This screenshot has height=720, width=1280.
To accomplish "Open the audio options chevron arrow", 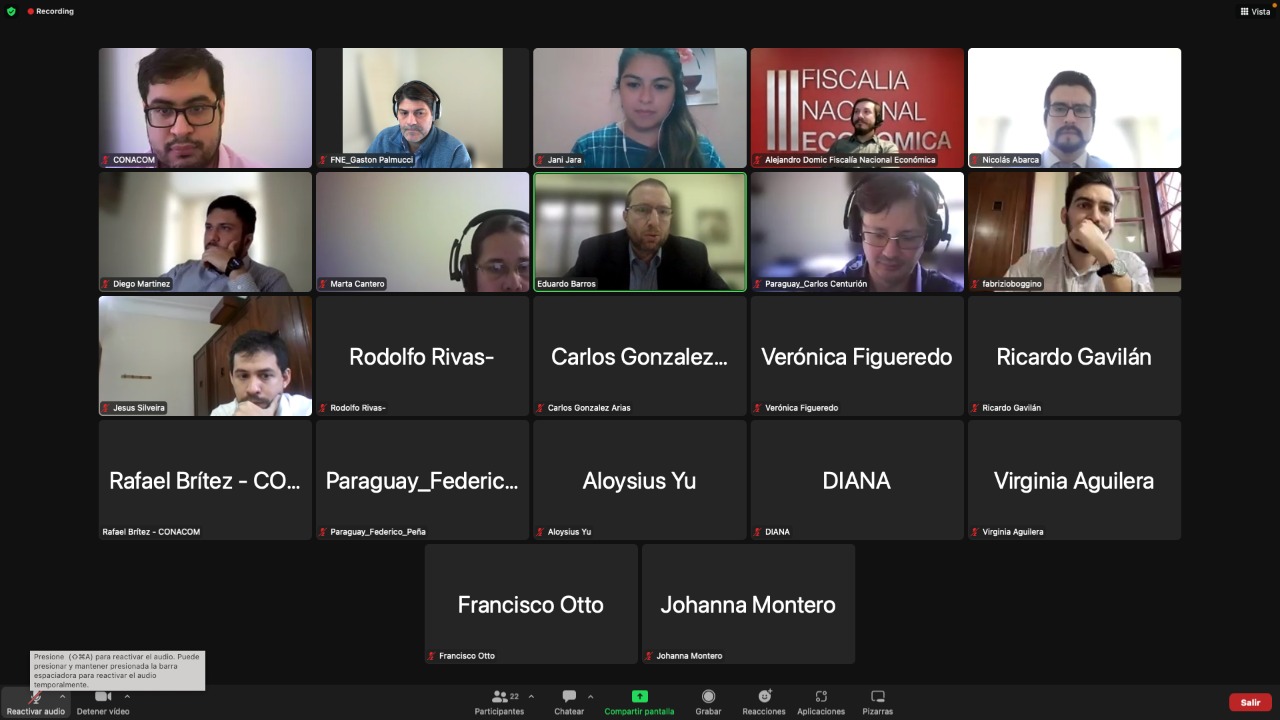I will [x=62, y=697].
